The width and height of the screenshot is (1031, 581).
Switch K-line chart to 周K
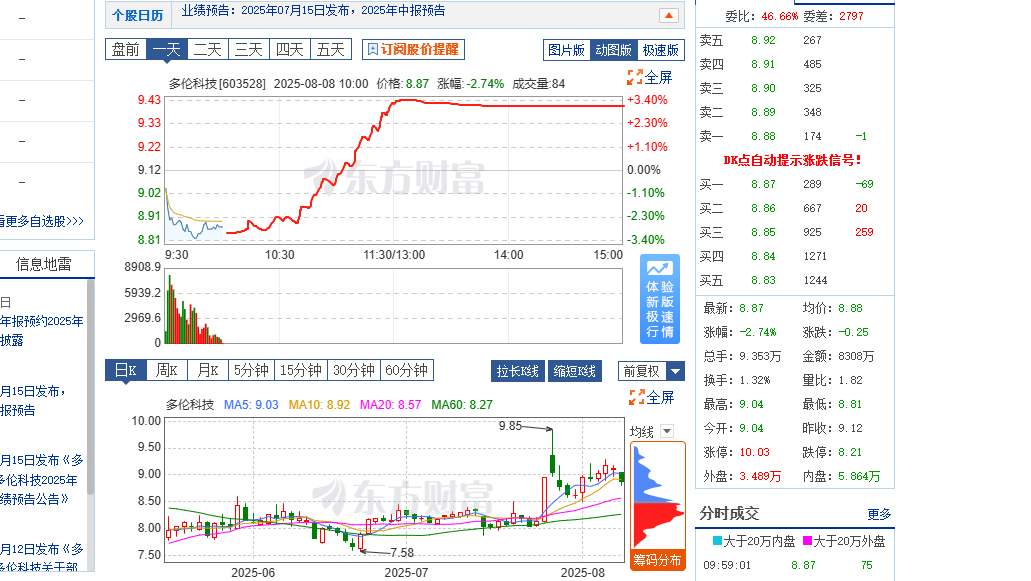click(x=166, y=370)
